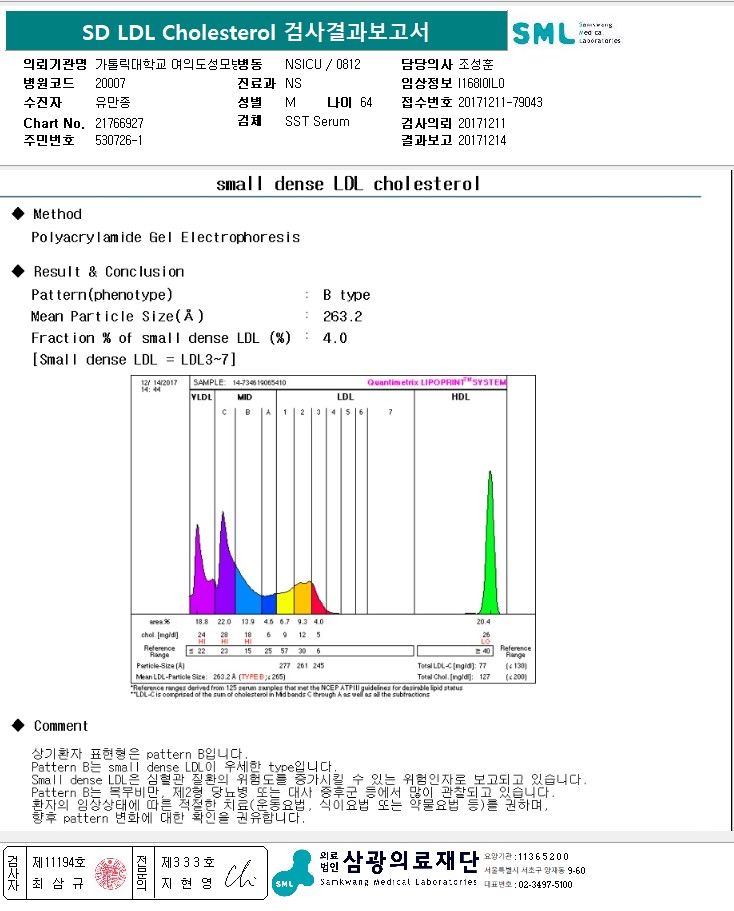The image size is (734, 911).
Task: Click the title 'SD LDL Cholesterol 검사결과보고서'
Action: click(256, 32)
